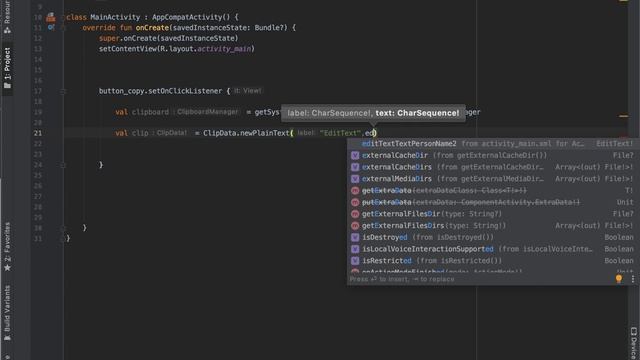This screenshot has height=360, width=640.
Task: Click the Project folder icon in left sidebar
Action: [7, 85]
